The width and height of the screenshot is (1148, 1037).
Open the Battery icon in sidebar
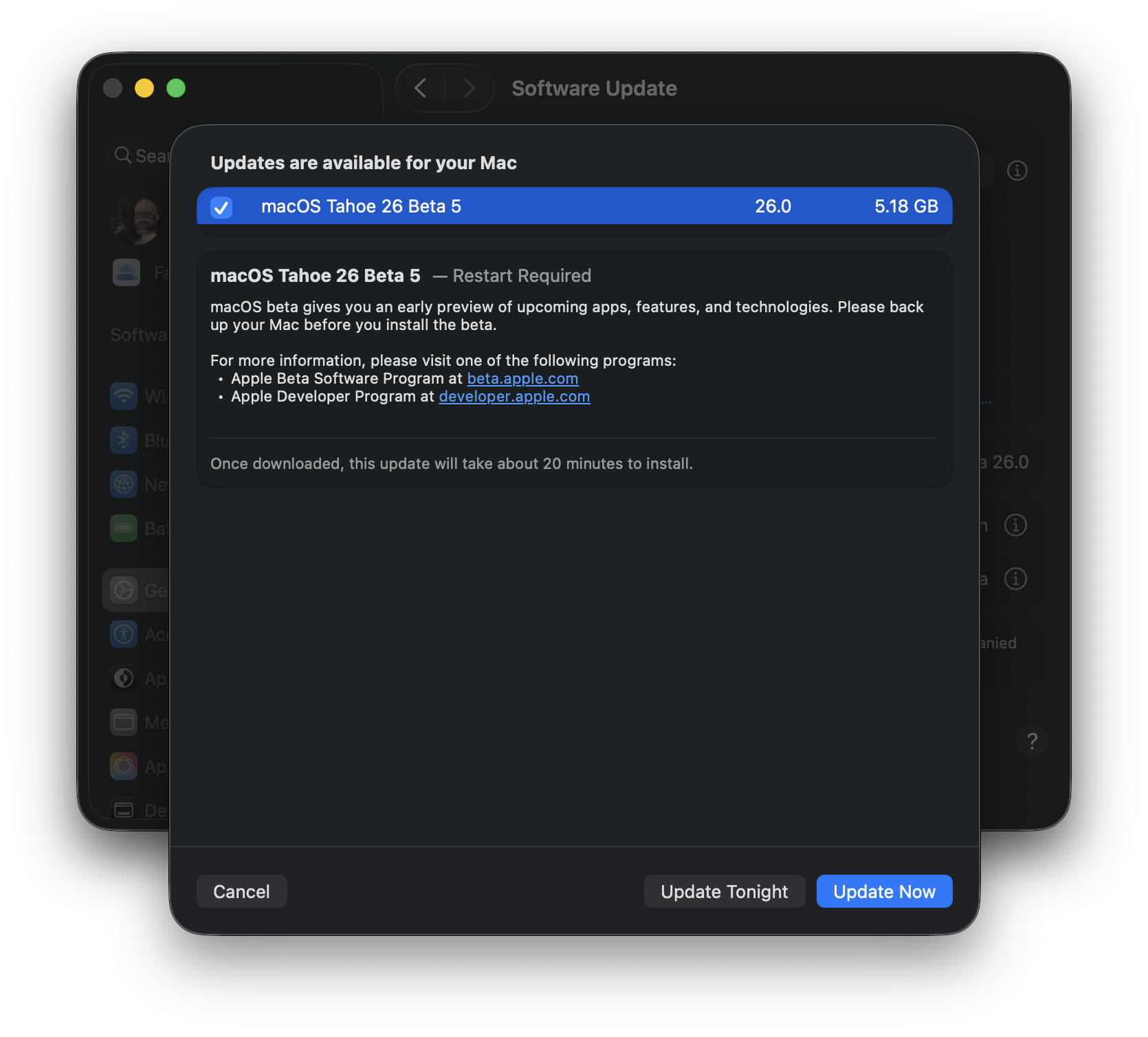point(124,528)
